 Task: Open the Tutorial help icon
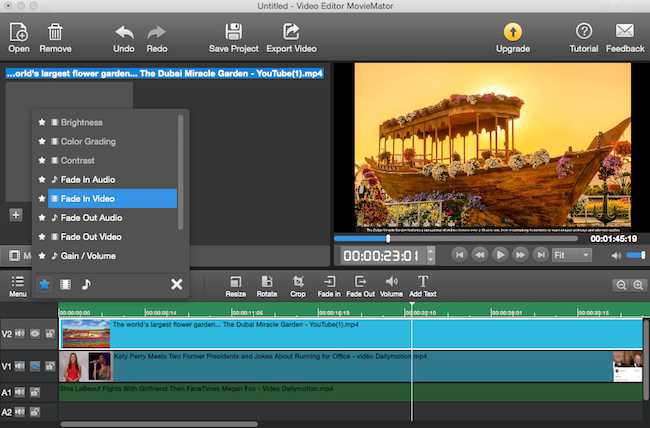(x=584, y=31)
